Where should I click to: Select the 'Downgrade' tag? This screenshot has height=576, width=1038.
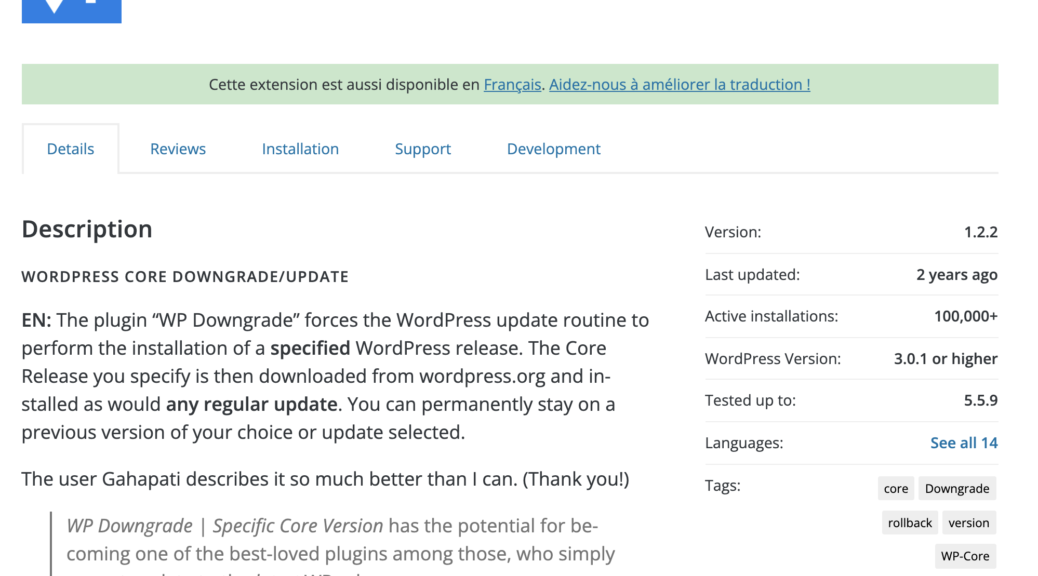[x=957, y=489]
